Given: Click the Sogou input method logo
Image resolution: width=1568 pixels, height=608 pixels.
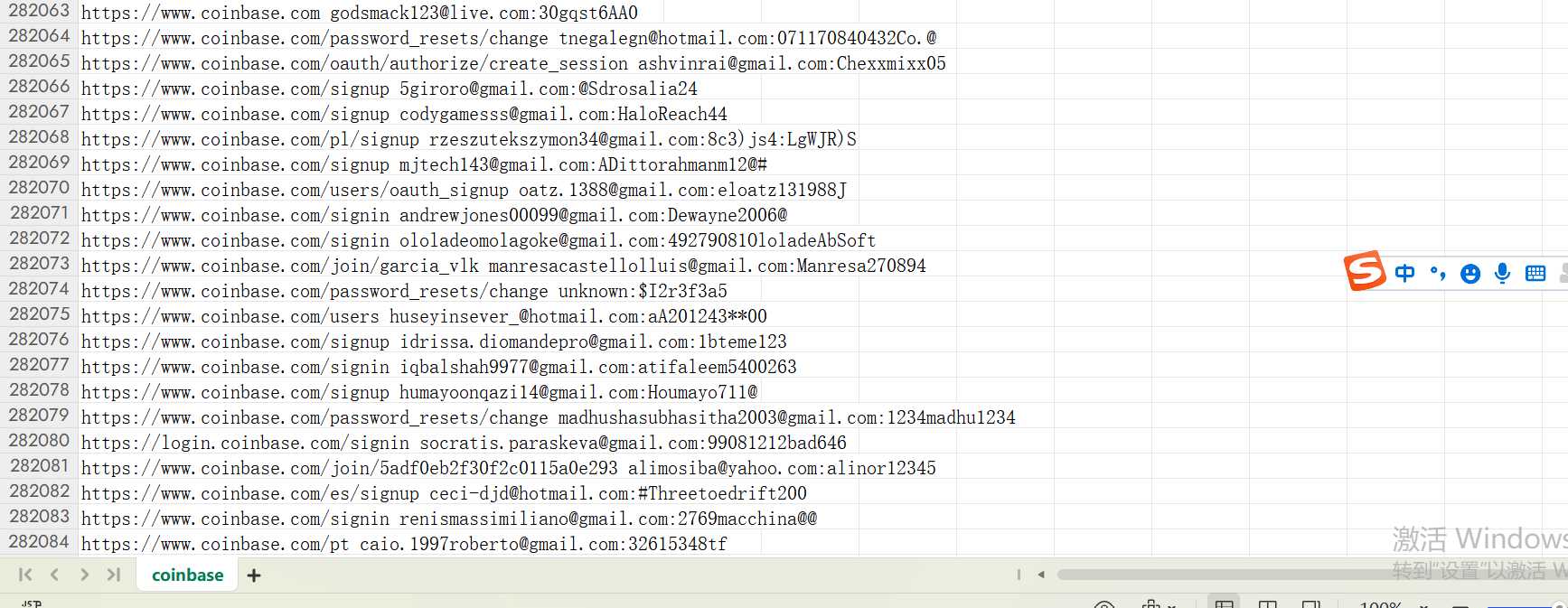Looking at the screenshot, I should click(x=1365, y=271).
